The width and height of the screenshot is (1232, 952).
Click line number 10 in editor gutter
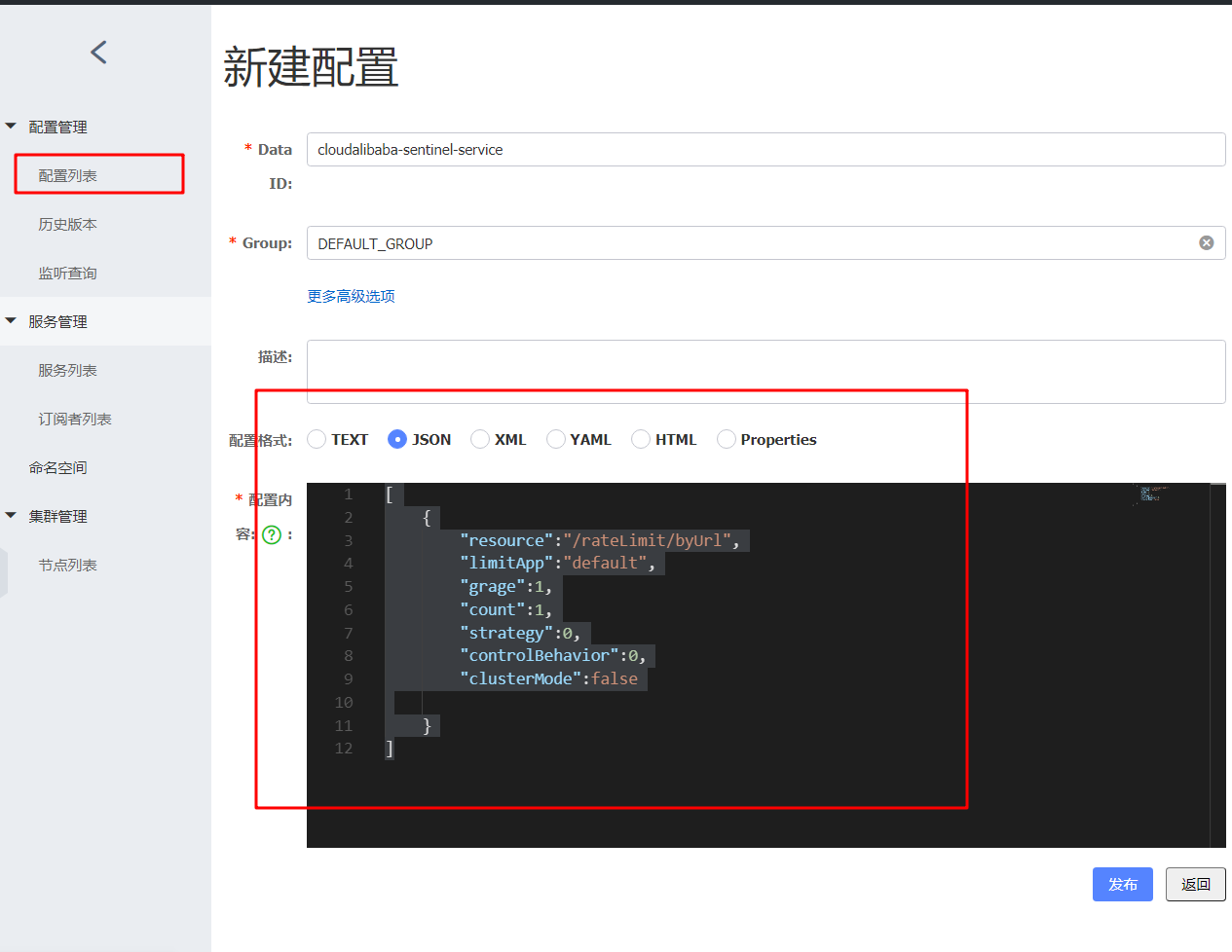[344, 702]
